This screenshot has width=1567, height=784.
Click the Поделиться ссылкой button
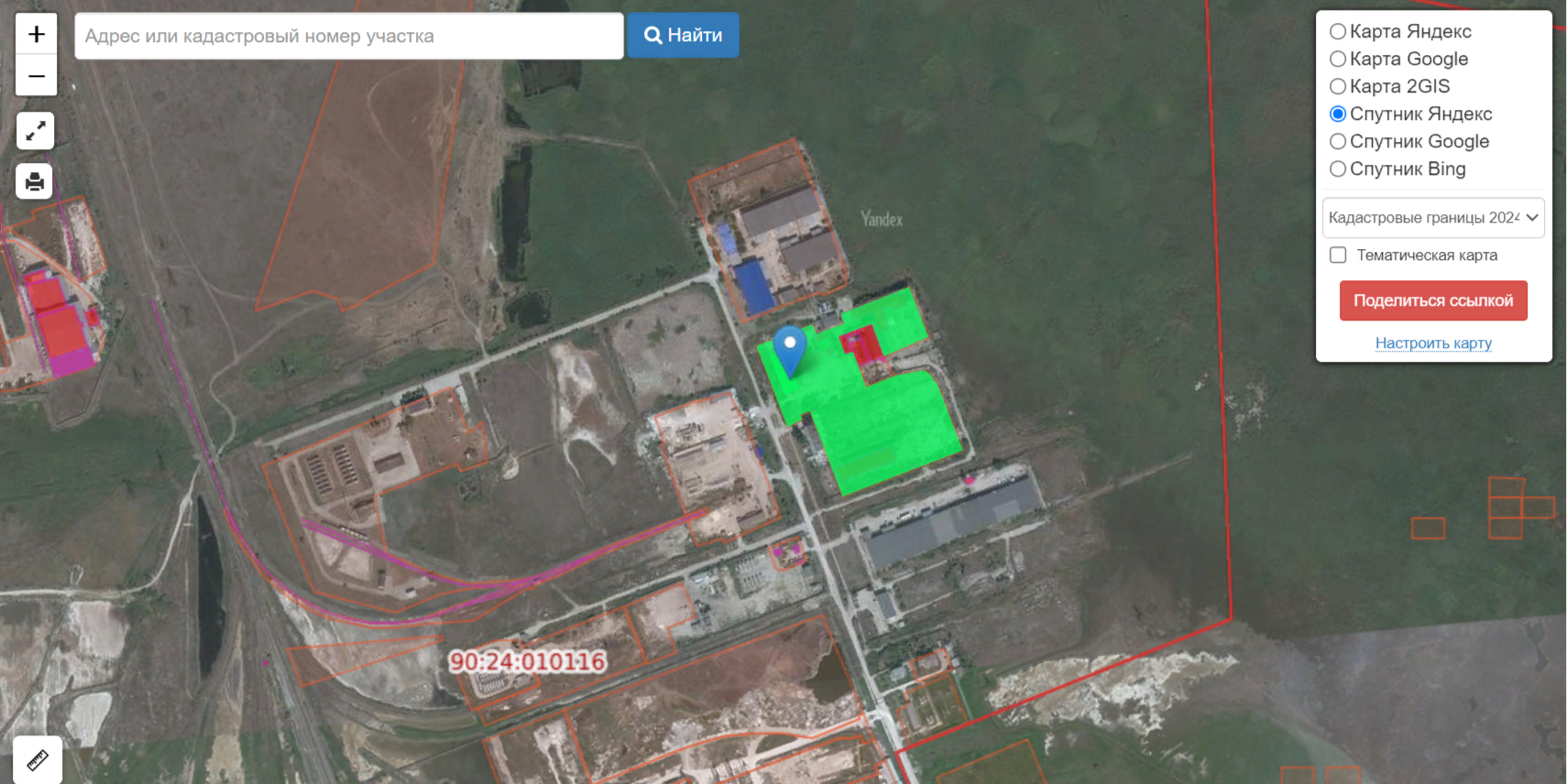[1433, 300]
